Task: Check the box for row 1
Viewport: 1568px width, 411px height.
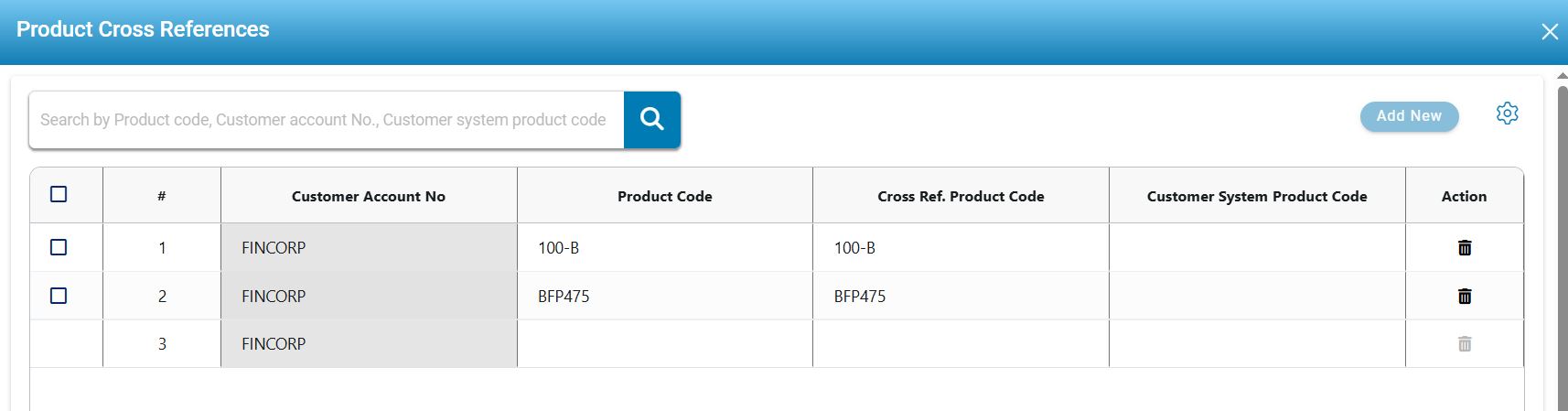Action: click(59, 247)
